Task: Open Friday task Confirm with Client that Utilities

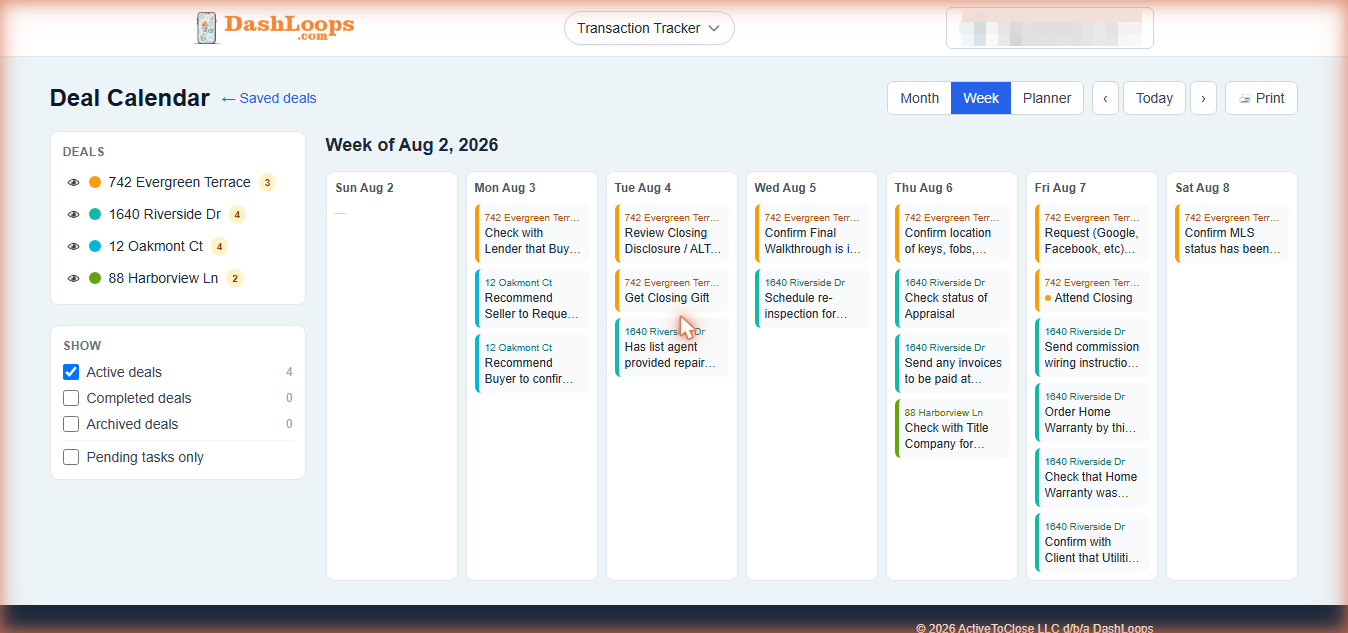Action: (x=1092, y=542)
